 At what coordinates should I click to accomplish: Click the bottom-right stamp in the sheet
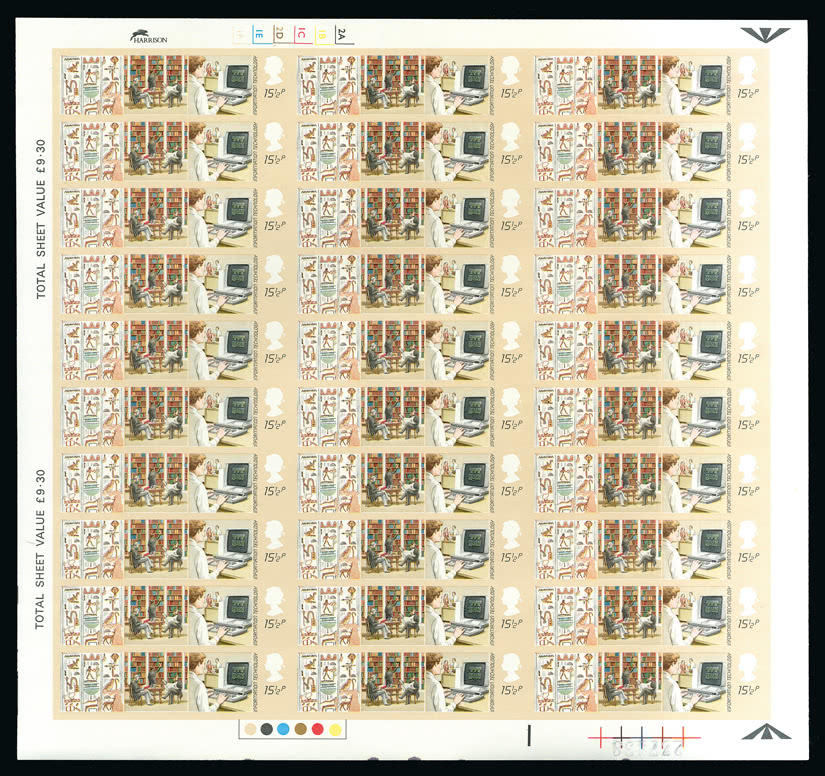(648, 682)
